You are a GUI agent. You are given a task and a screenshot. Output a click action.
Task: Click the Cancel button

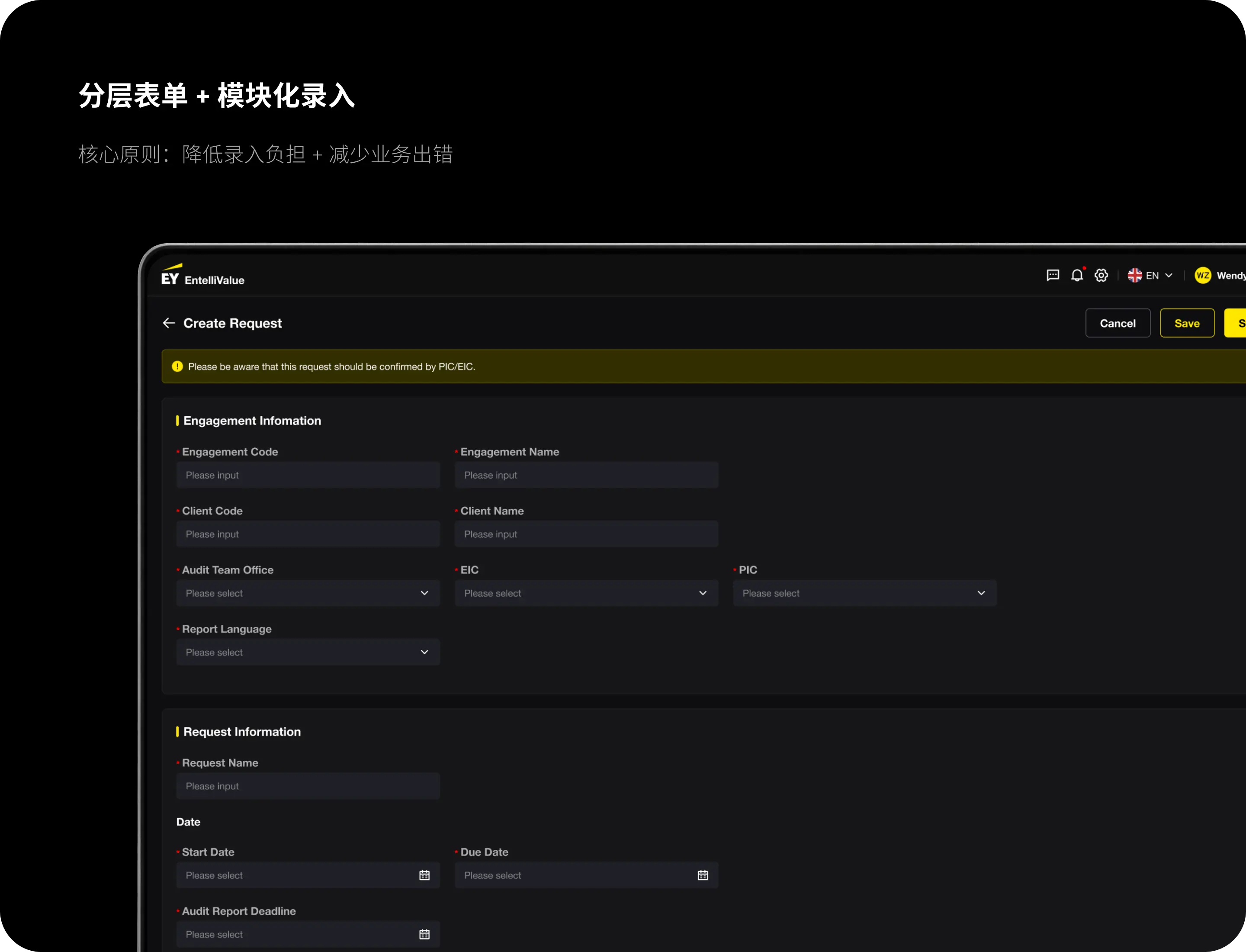pos(1118,323)
